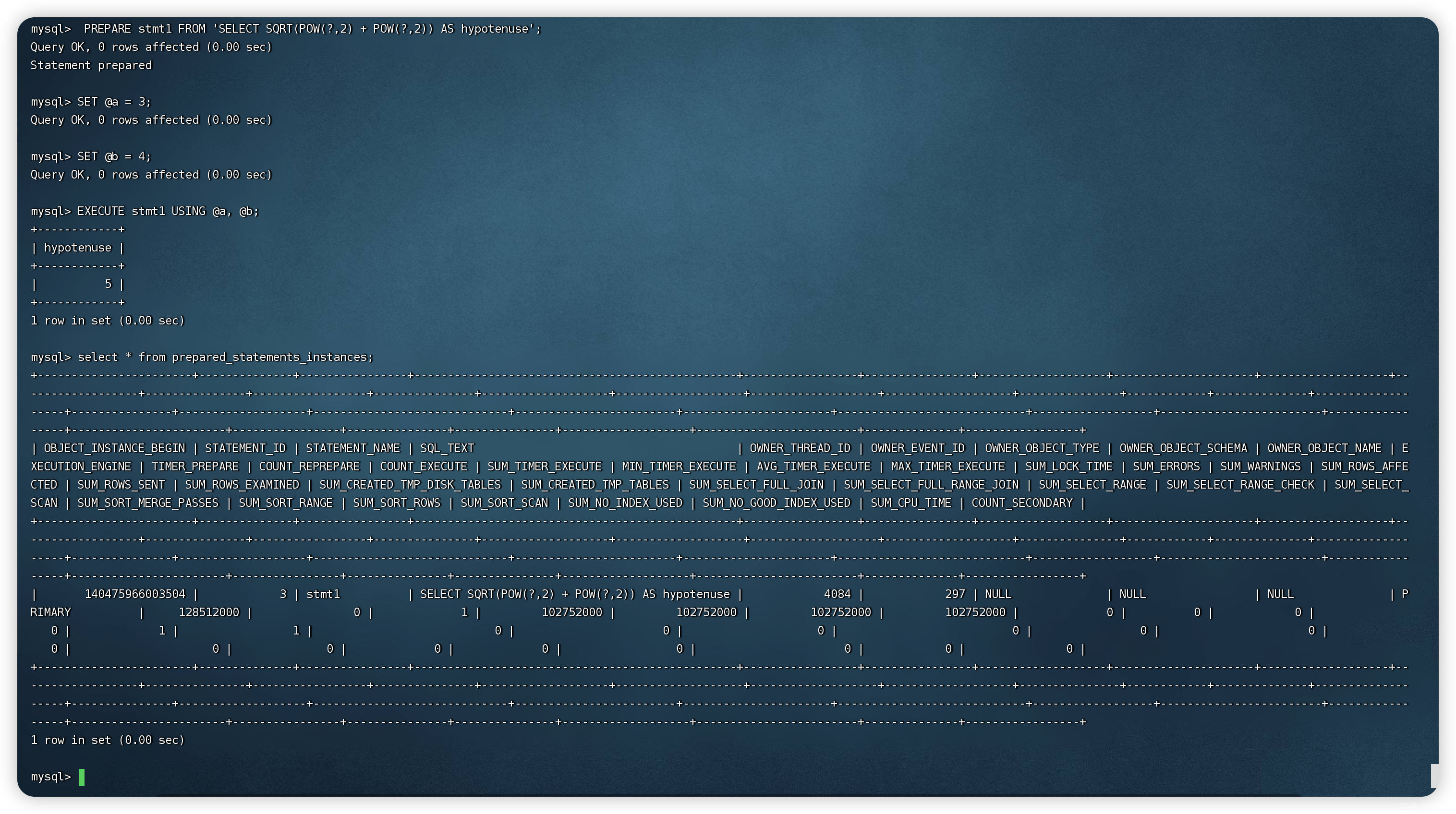Click the SUM_SELECT_RANGE_CHECK column header
Screen dimensions: 1456x814
click(1240, 485)
